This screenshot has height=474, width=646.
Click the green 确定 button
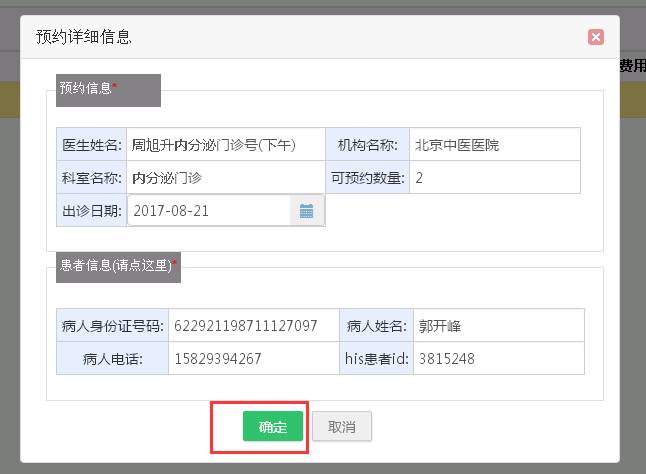click(x=272, y=426)
